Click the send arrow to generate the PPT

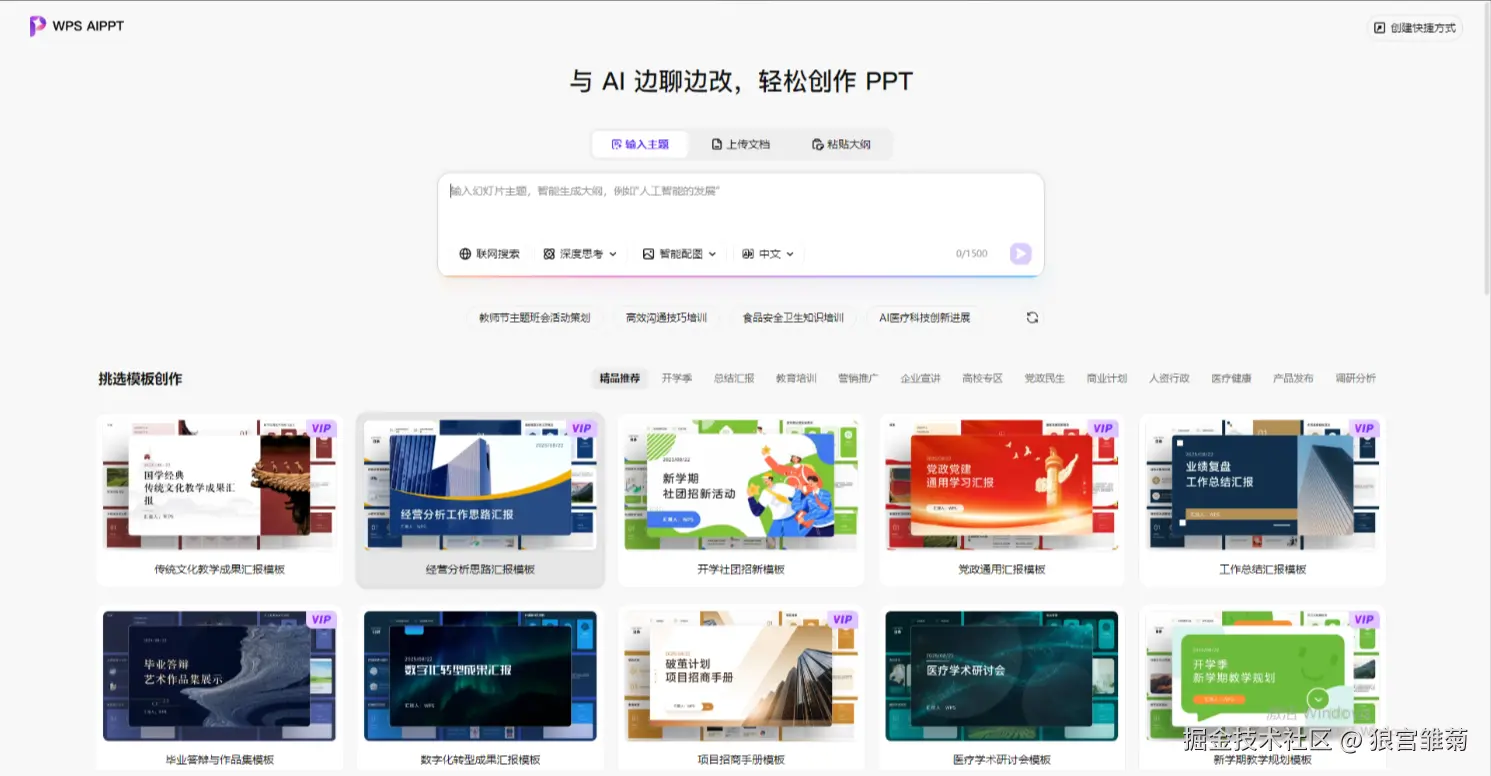tap(1019, 253)
